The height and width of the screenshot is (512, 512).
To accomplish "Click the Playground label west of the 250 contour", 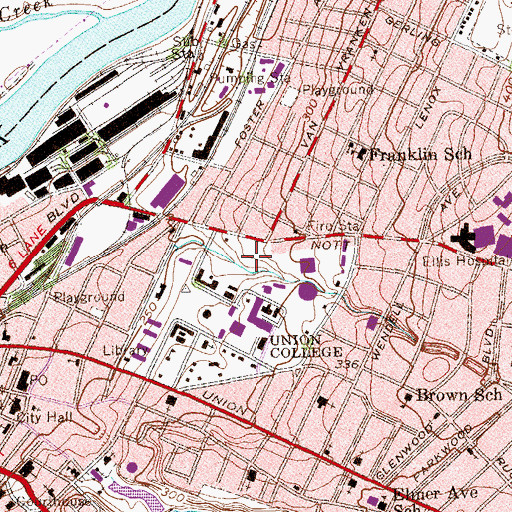I will [89, 297].
